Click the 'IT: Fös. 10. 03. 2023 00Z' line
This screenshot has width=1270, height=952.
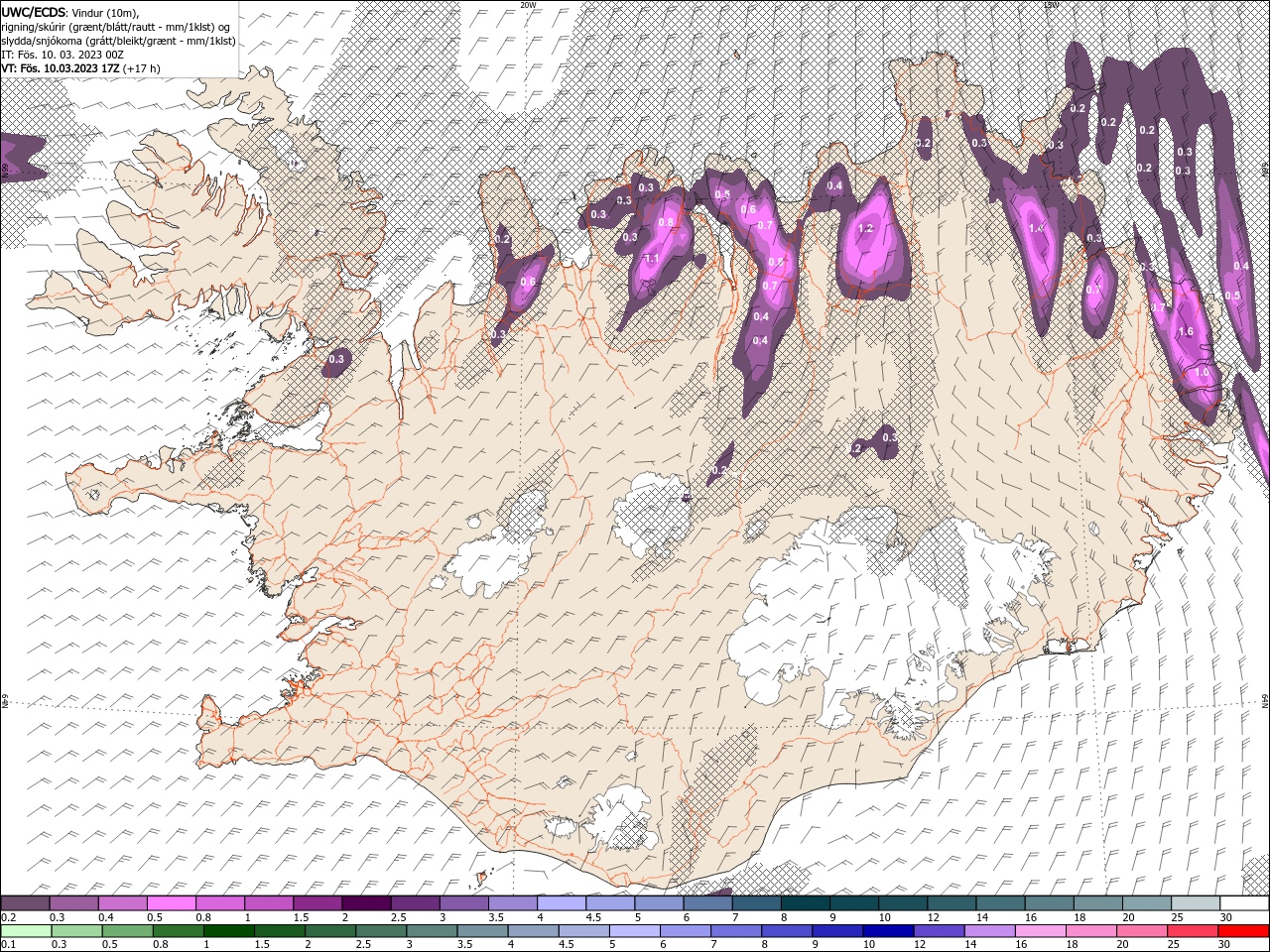pos(63,55)
